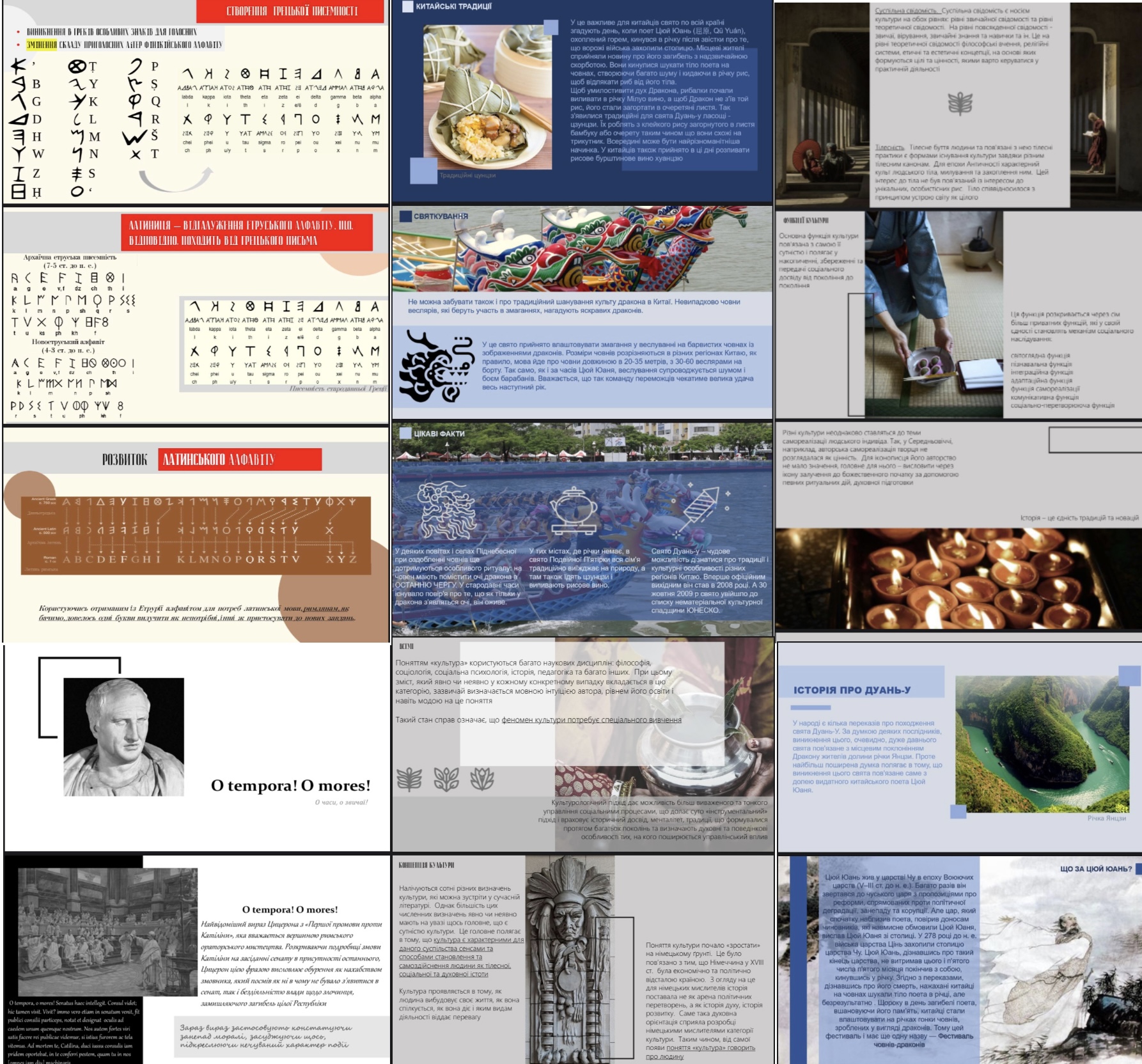Click underlined 'Тілесність' heading
Screen dimensions: 1142x1064
tap(889, 147)
